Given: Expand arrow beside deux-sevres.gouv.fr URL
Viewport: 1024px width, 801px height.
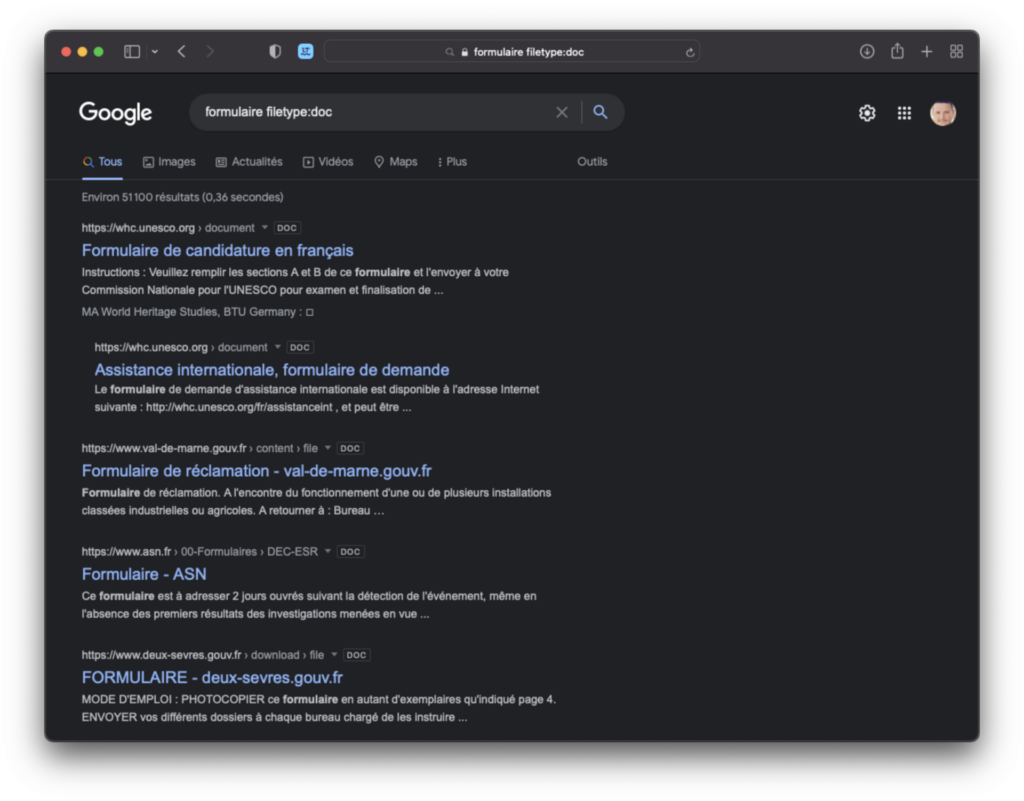Looking at the screenshot, I should (x=334, y=655).
